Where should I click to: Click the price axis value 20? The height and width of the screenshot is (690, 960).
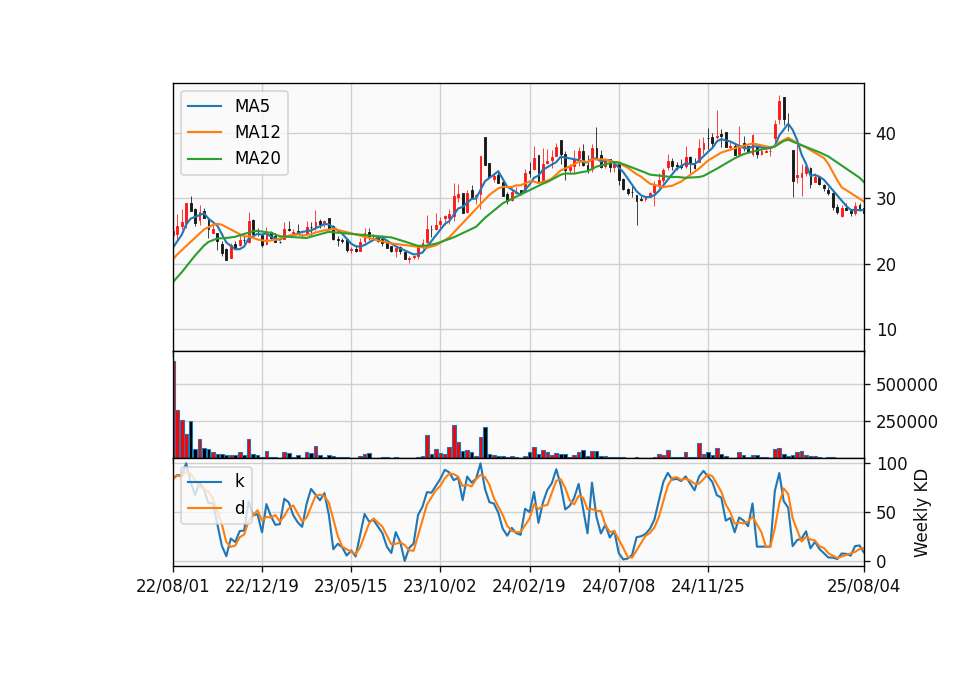[886, 264]
